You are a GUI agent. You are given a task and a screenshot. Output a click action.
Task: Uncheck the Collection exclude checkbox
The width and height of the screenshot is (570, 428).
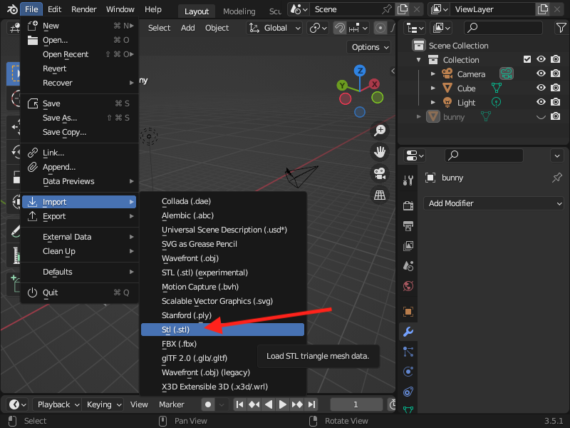tap(527, 59)
